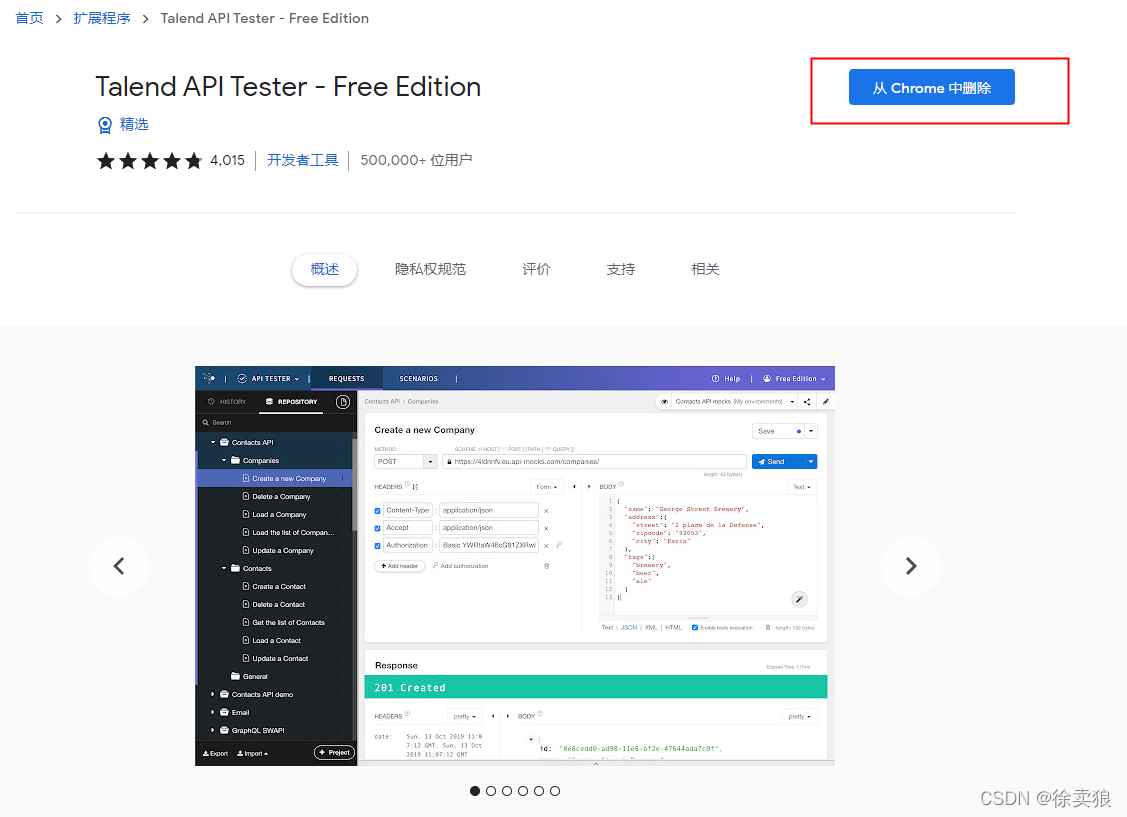Screen dimensions: 1127x817
Task: Click the 从 Chrome 中删除 button
Action: [931, 88]
